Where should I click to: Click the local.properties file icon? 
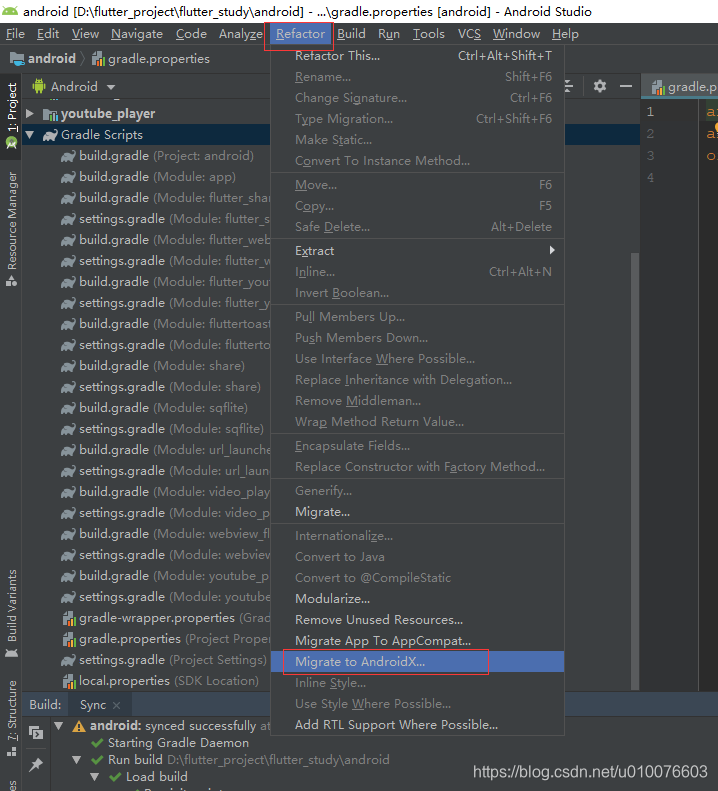click(x=69, y=682)
